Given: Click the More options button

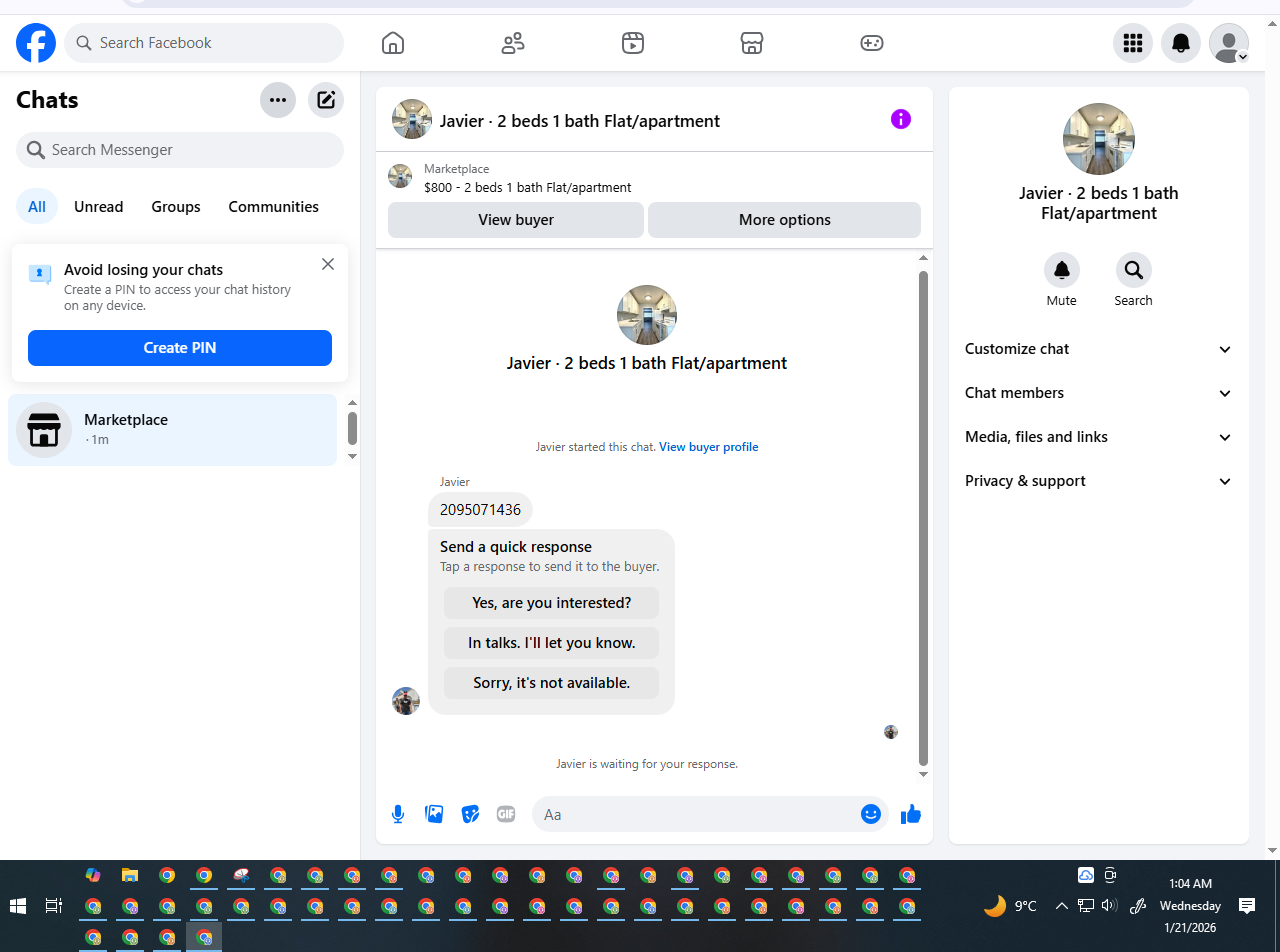Looking at the screenshot, I should [x=785, y=220].
